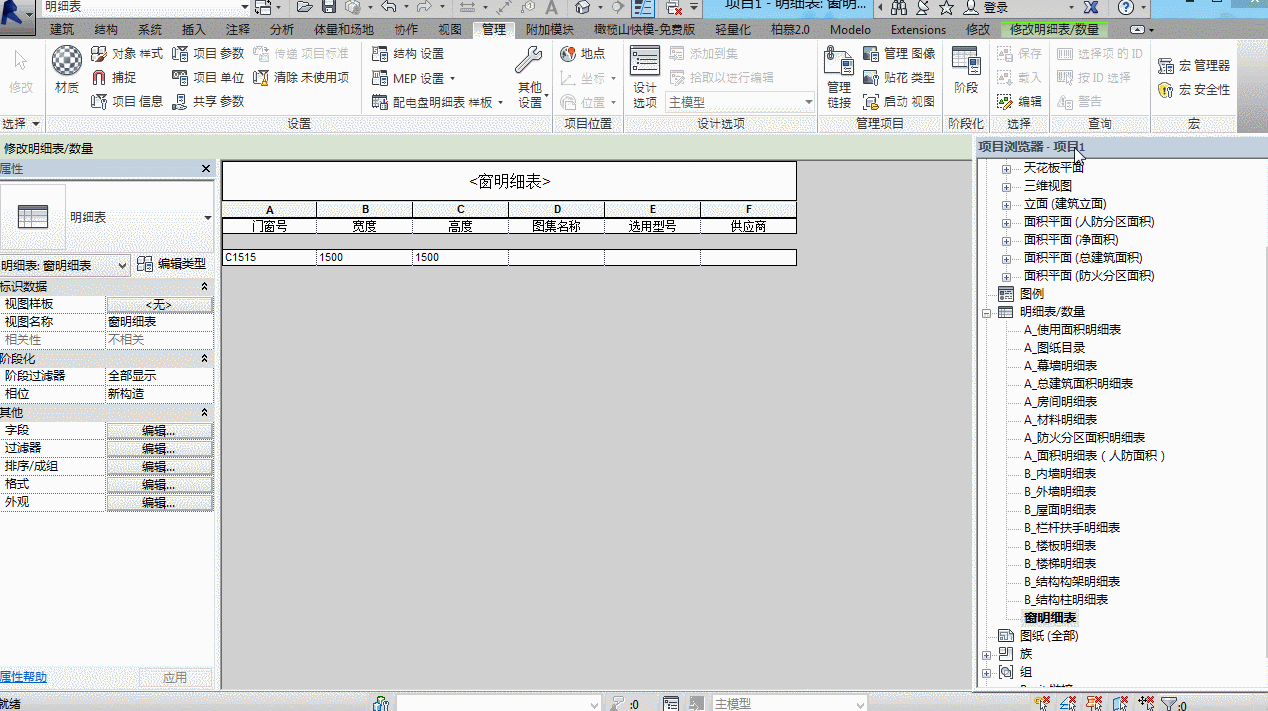This screenshot has height=711, width=1268.
Task: Switch to the 视图 ribbon tab
Action: pos(450,29)
